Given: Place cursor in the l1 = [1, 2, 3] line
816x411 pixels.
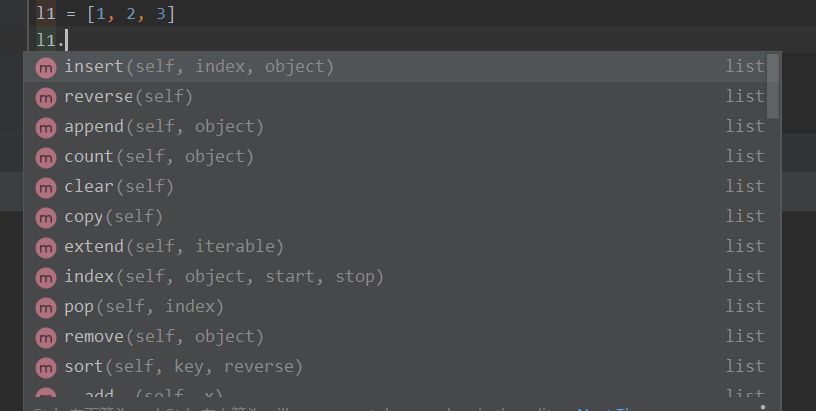Looking at the screenshot, I should (105, 13).
